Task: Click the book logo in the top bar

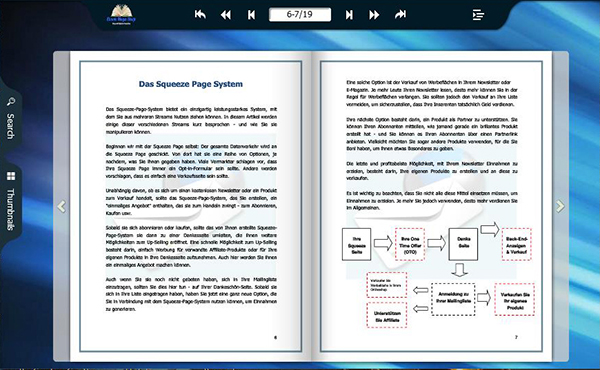Action: pyautogui.click(x=121, y=15)
